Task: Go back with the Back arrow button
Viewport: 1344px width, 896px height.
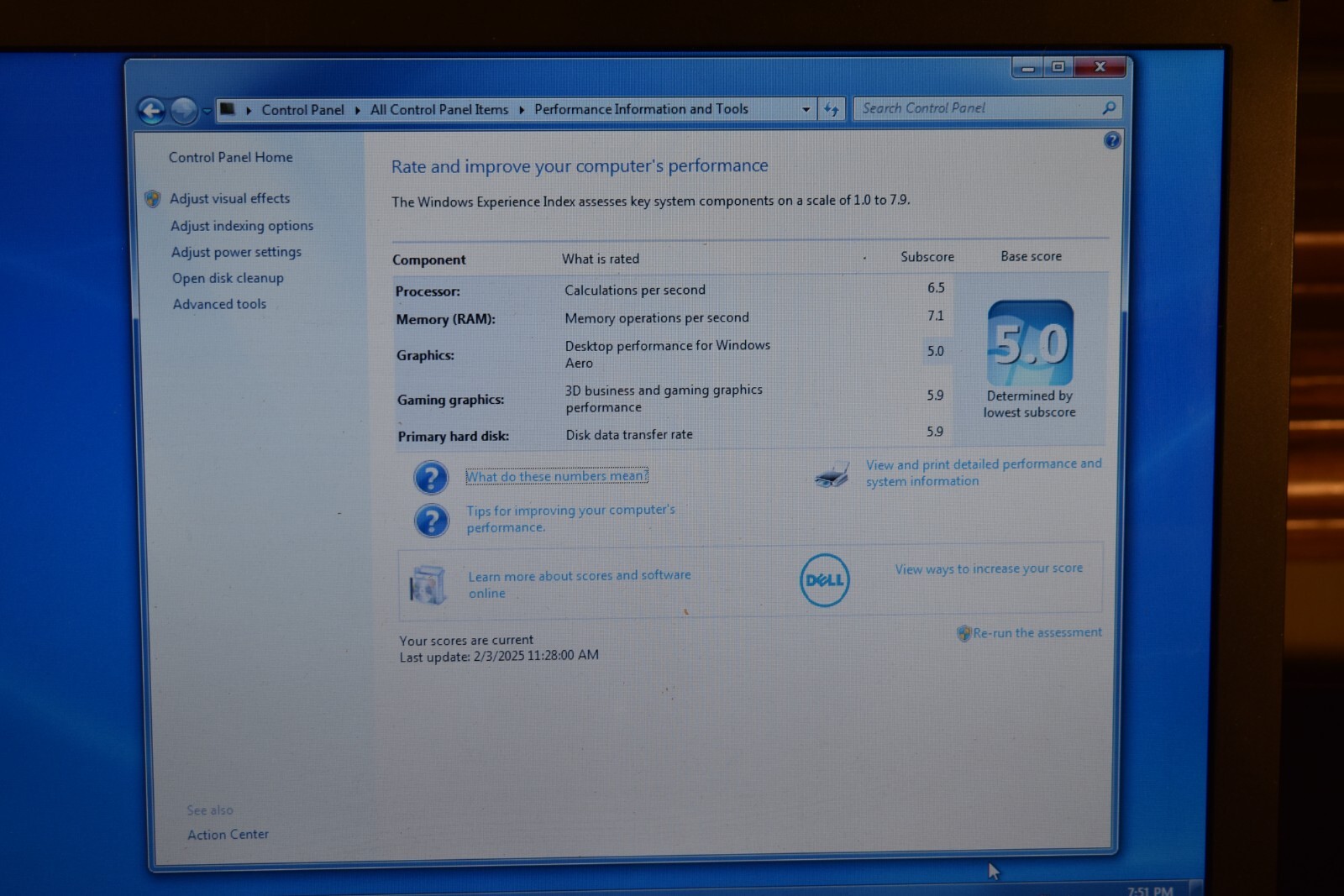Action: [x=151, y=111]
